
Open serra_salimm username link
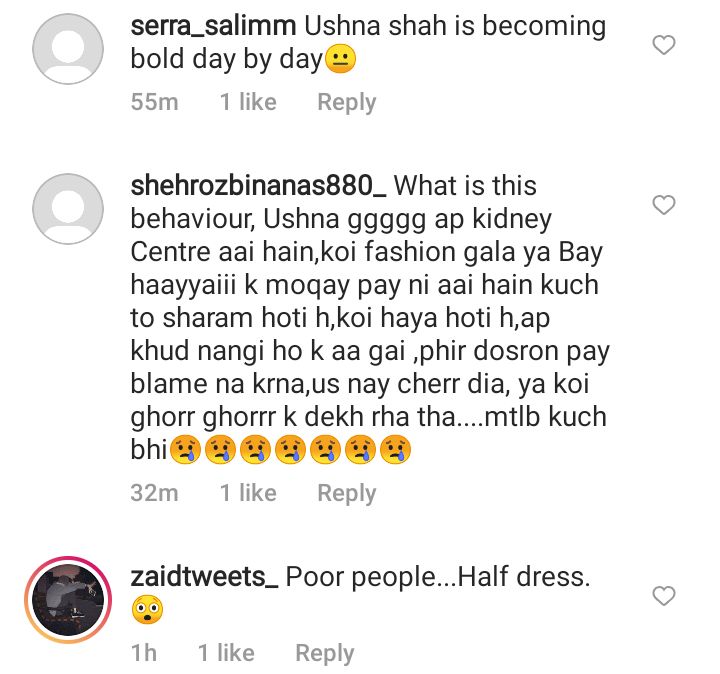click(214, 26)
